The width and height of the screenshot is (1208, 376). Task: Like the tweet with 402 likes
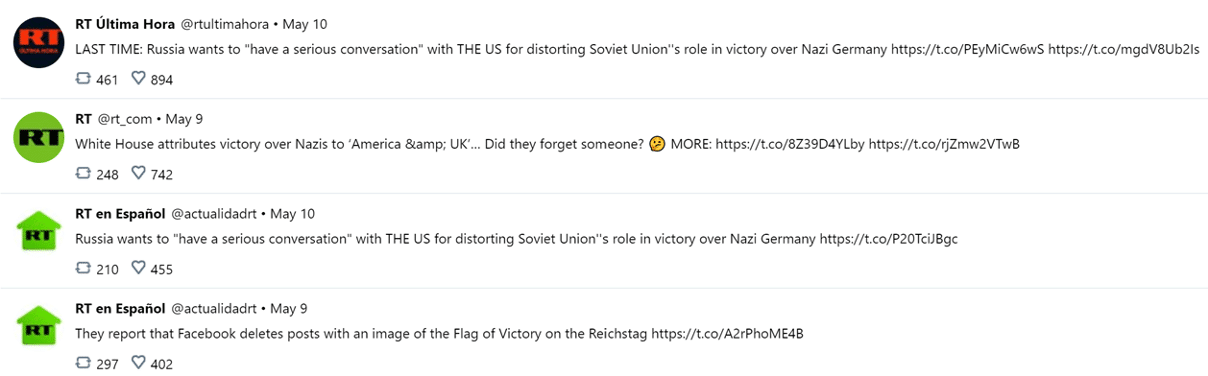tap(139, 364)
